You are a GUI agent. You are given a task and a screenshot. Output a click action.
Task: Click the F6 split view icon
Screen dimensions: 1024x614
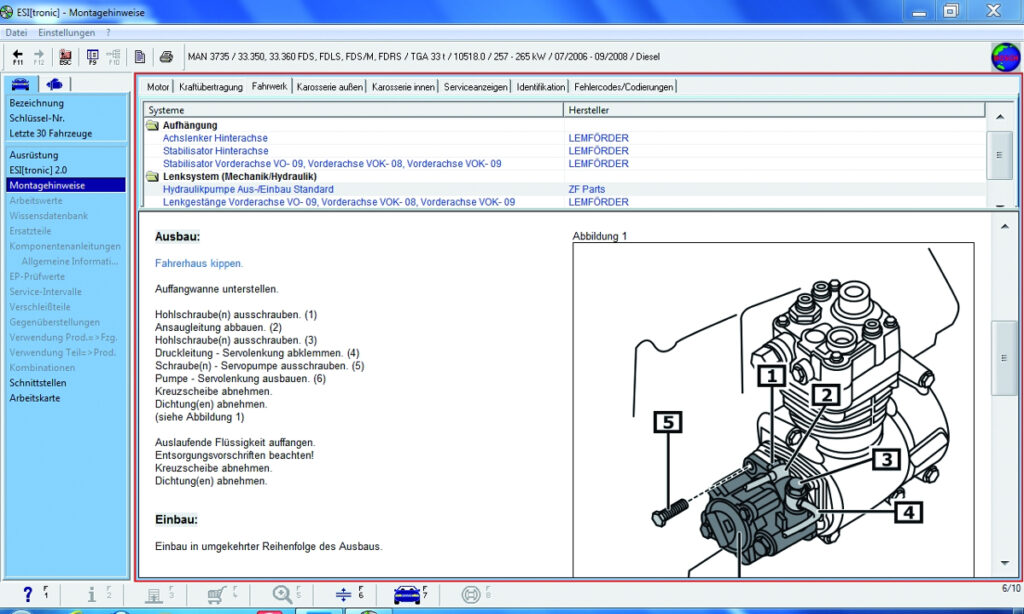[x=343, y=594]
